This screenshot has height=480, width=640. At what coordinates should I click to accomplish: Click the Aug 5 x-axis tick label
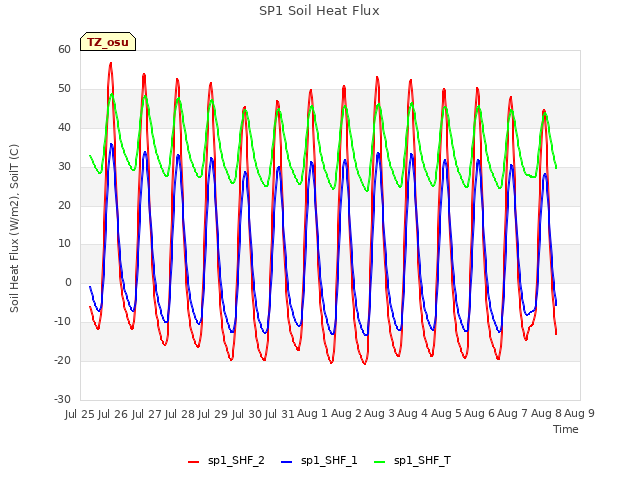446,414
